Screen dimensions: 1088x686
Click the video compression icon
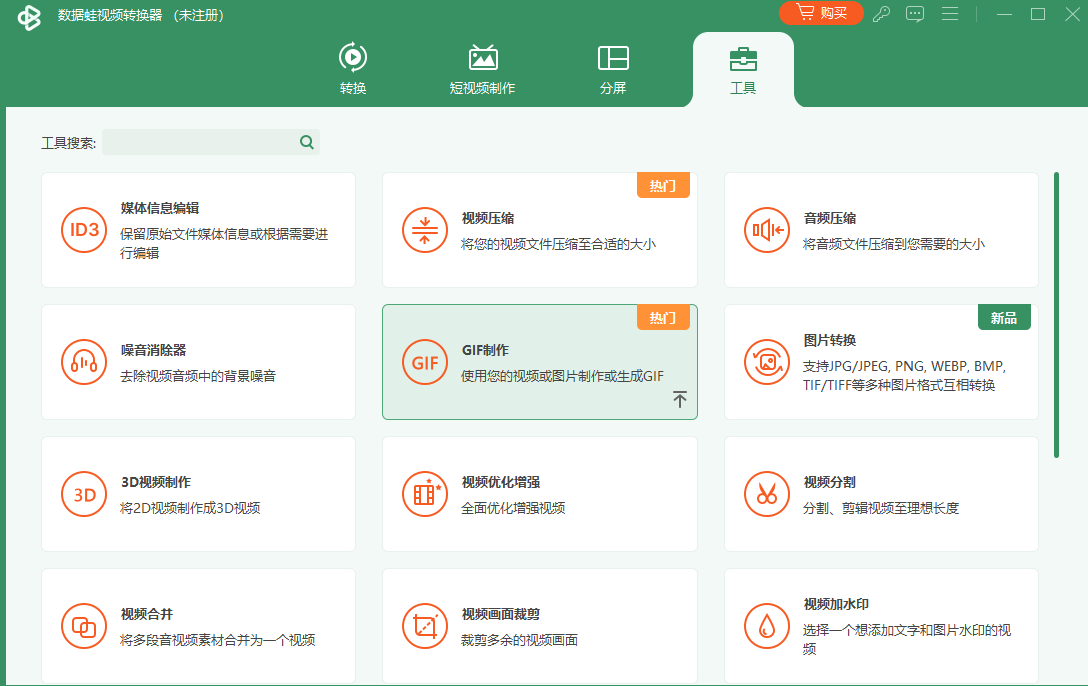[425, 230]
